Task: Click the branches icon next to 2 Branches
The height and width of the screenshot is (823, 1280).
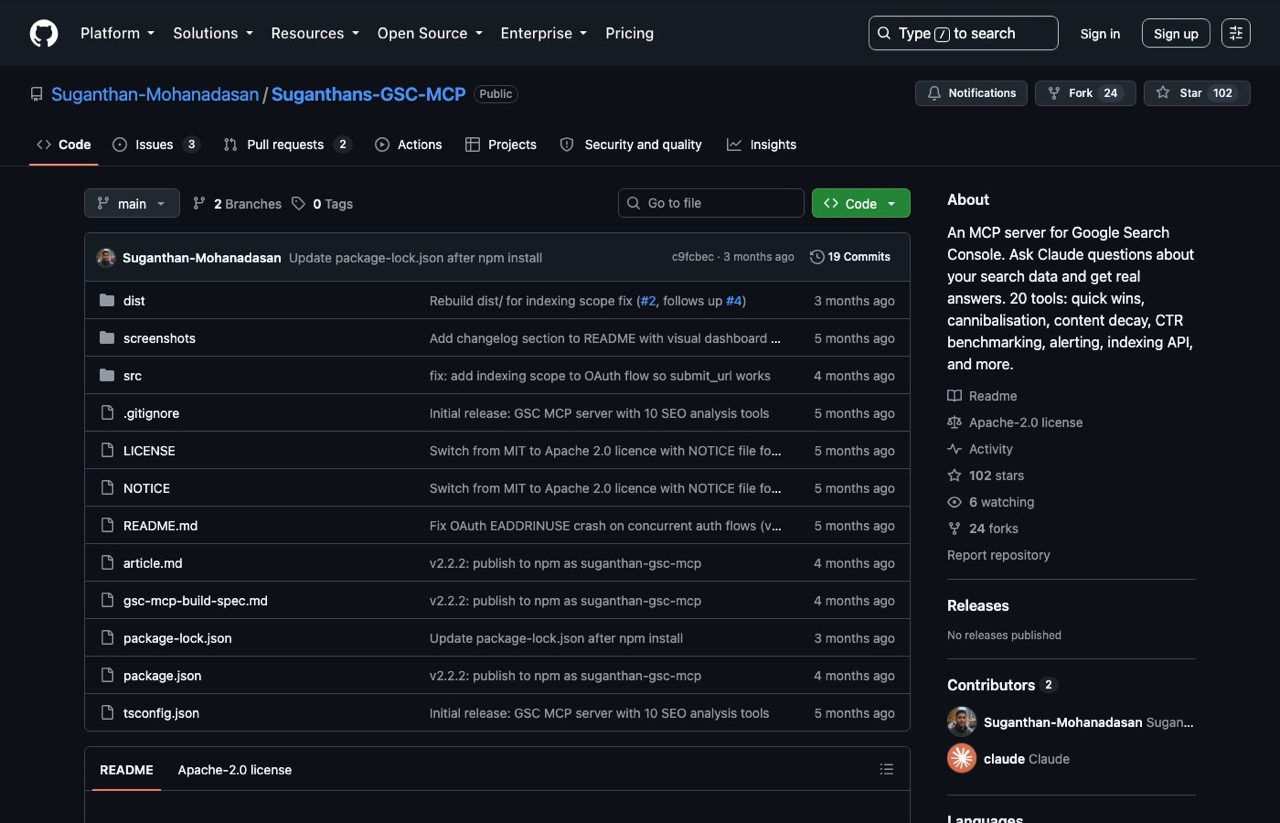Action: point(199,203)
